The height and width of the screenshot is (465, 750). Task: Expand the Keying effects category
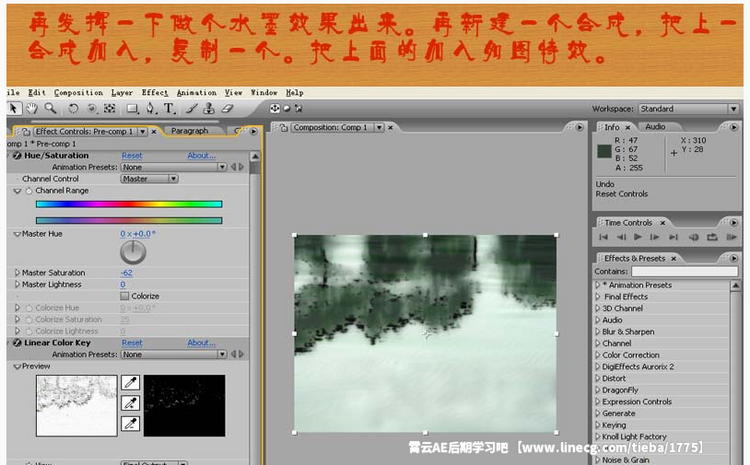(597, 425)
